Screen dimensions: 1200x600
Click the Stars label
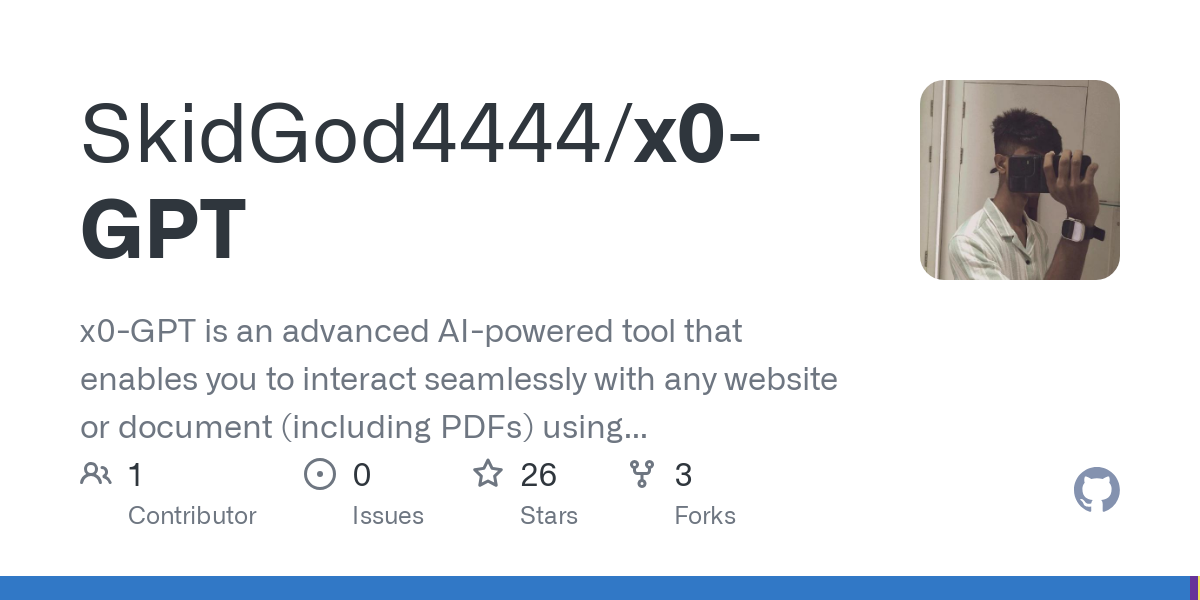[549, 516]
